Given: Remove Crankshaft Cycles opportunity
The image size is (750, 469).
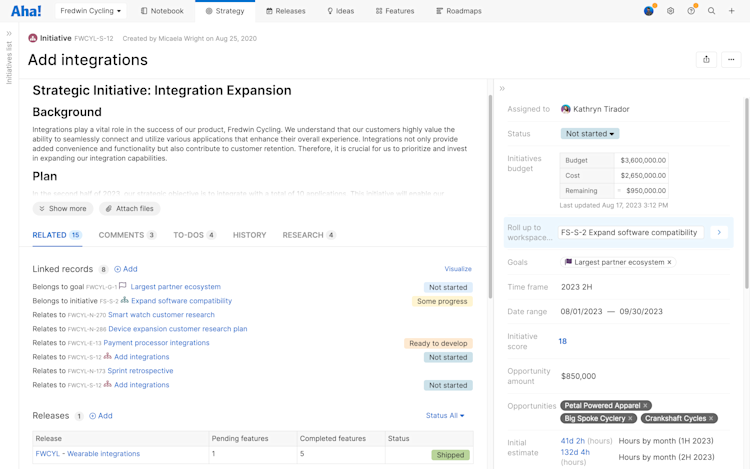Looking at the screenshot, I should (x=711, y=418).
